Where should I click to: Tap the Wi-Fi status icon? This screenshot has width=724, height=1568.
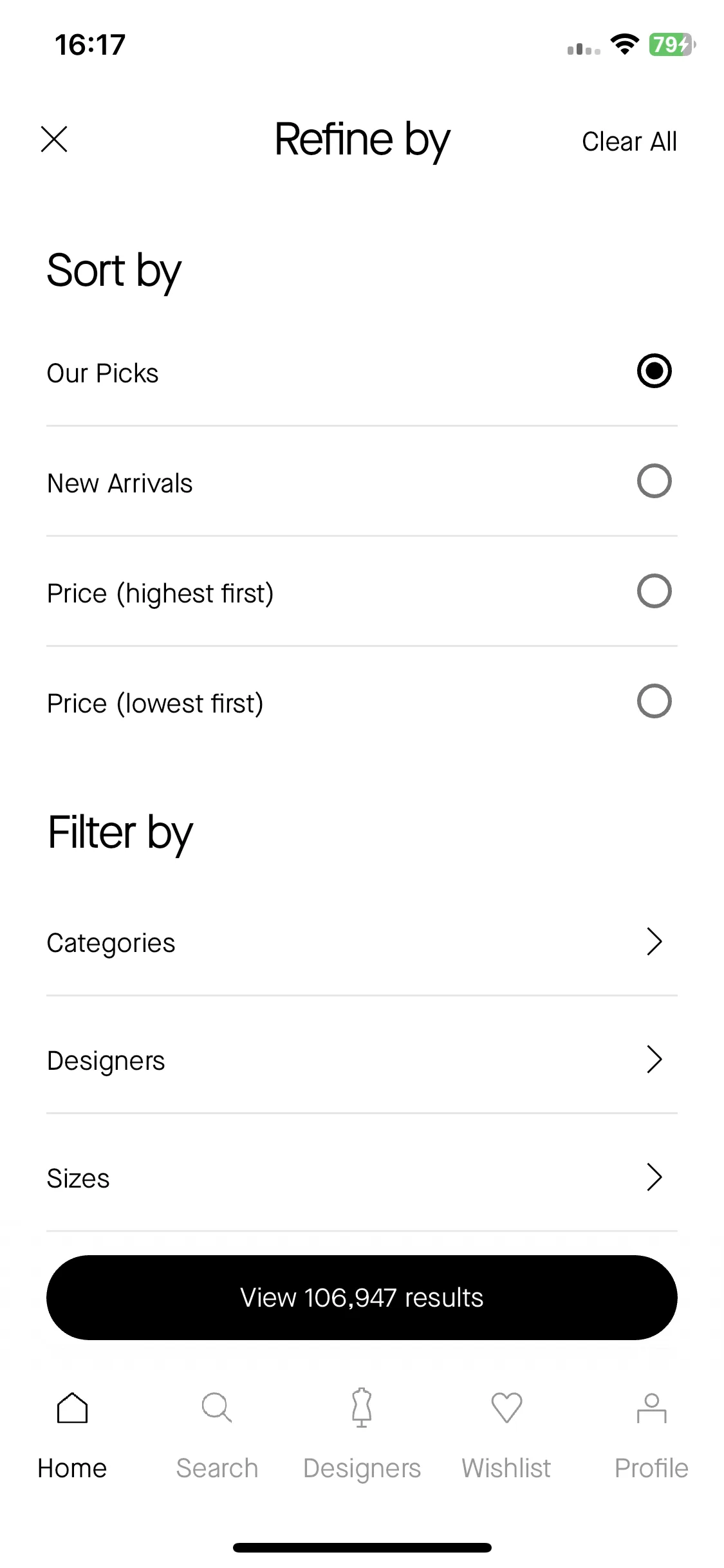point(624,44)
